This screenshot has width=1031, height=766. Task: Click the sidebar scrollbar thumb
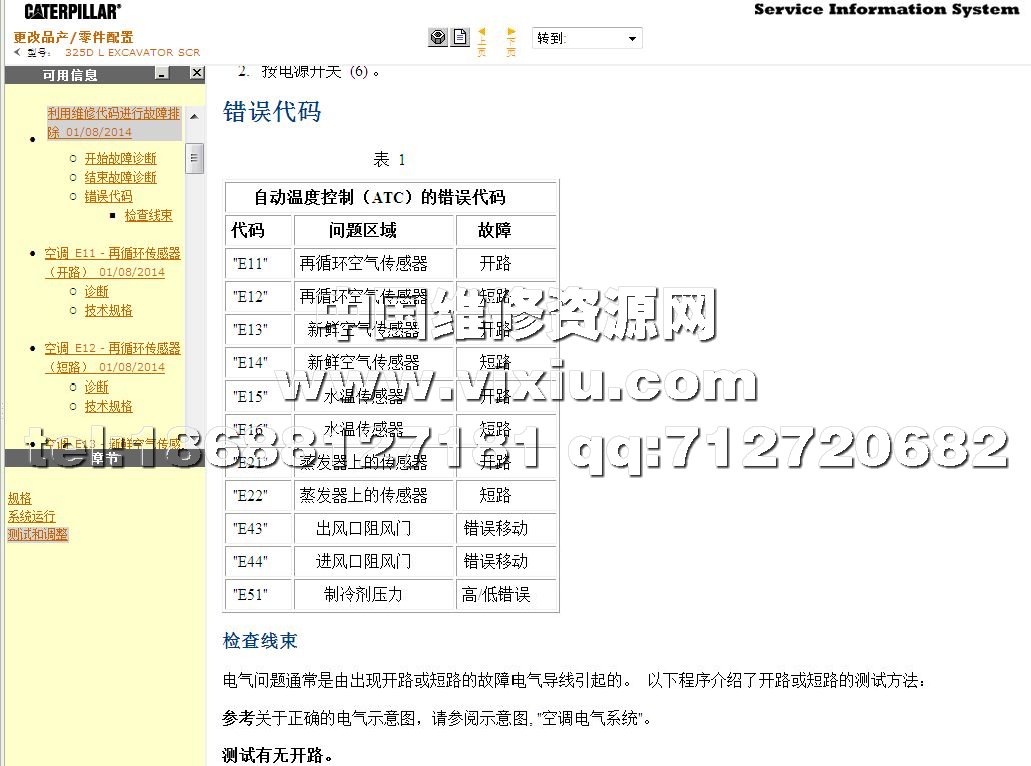(196, 157)
